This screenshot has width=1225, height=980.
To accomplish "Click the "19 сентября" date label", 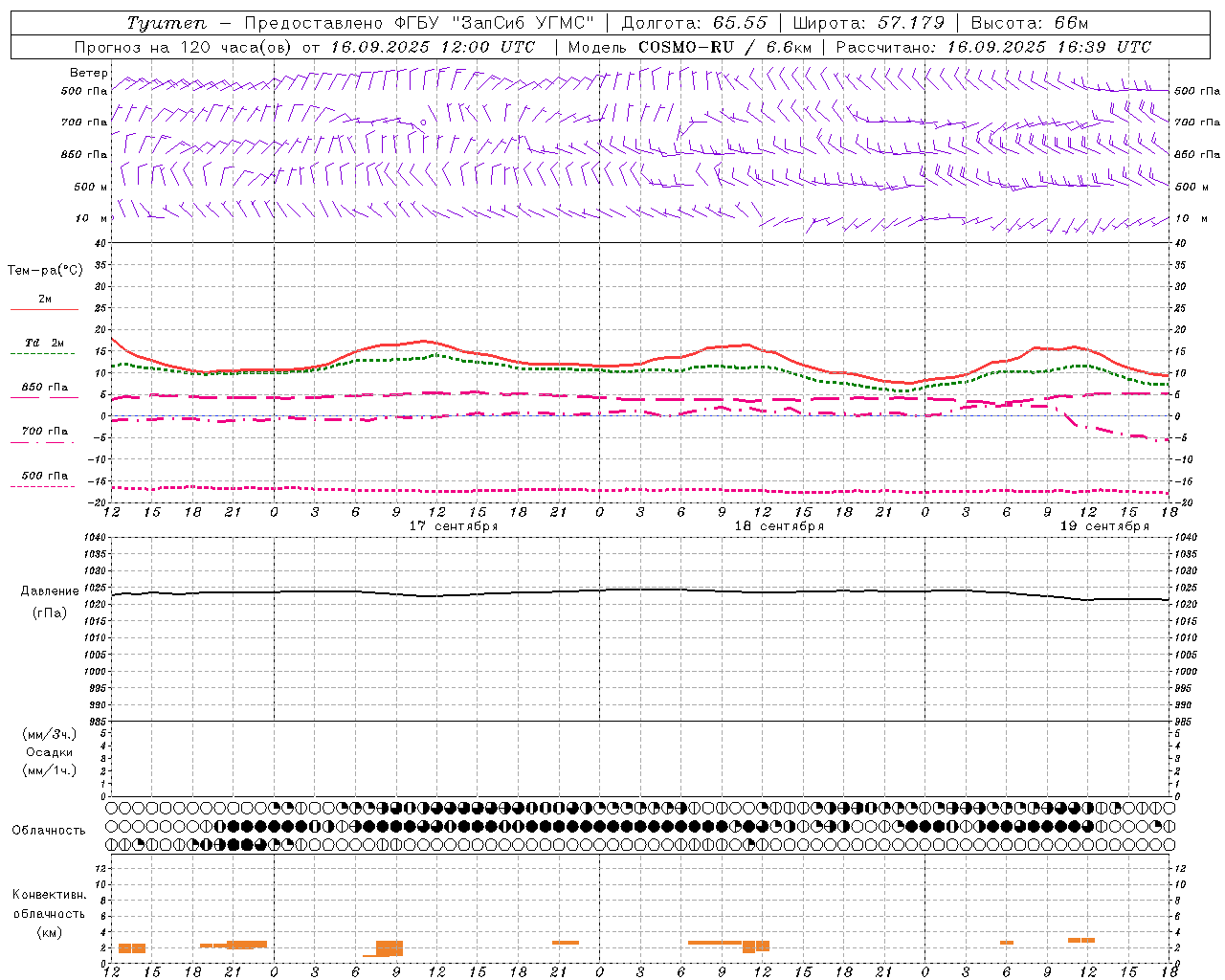I will point(1104,526).
